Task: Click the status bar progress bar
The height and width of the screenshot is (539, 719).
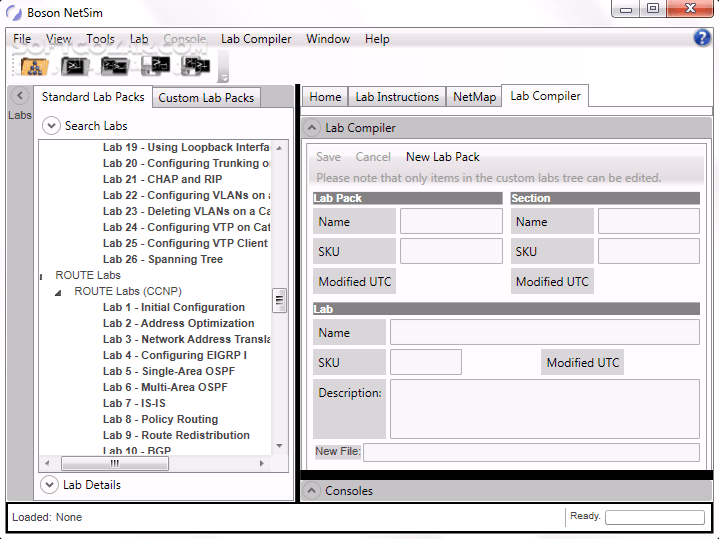Action: pyautogui.click(x=655, y=517)
